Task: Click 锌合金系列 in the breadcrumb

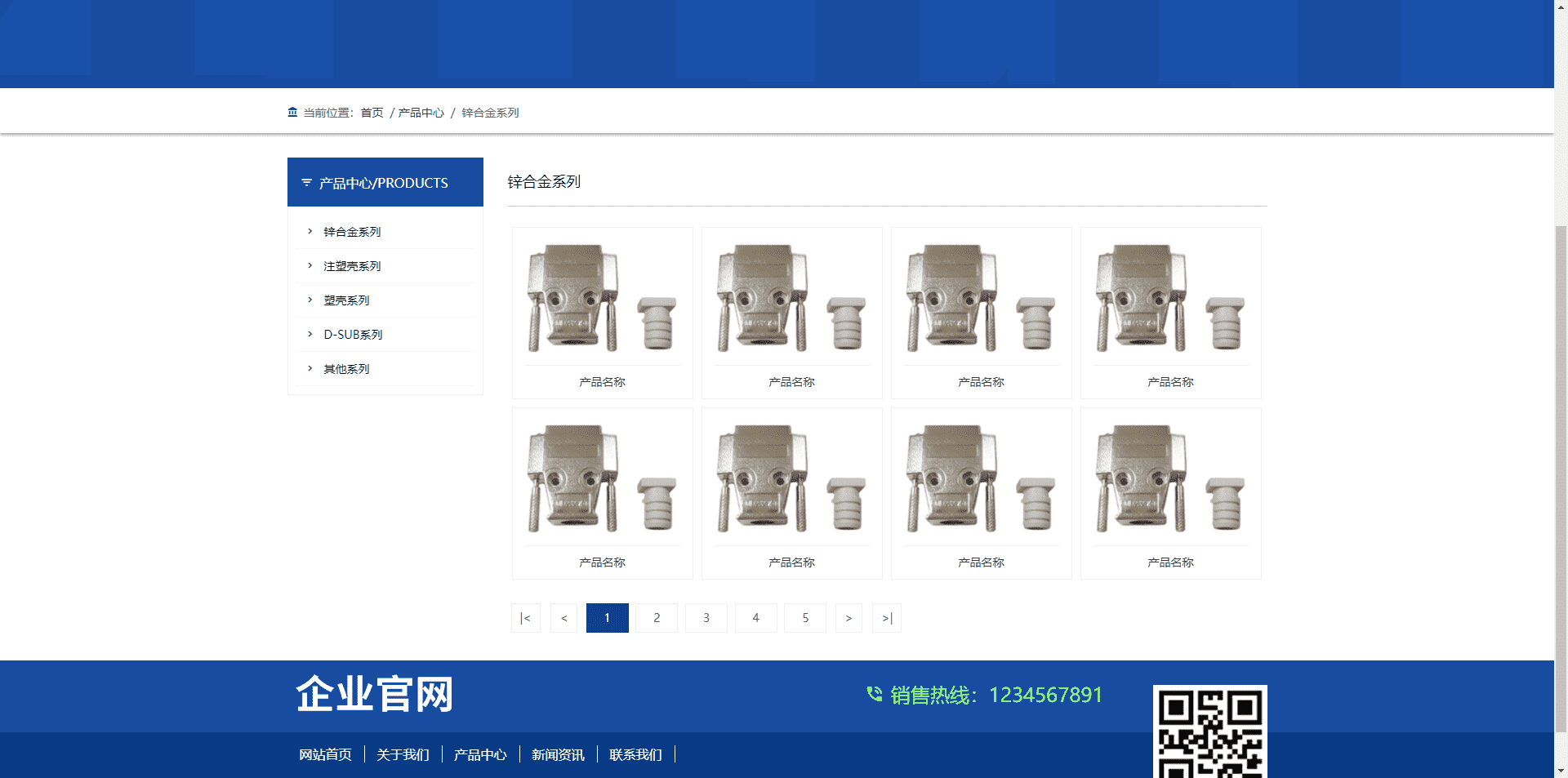Action: coord(490,113)
